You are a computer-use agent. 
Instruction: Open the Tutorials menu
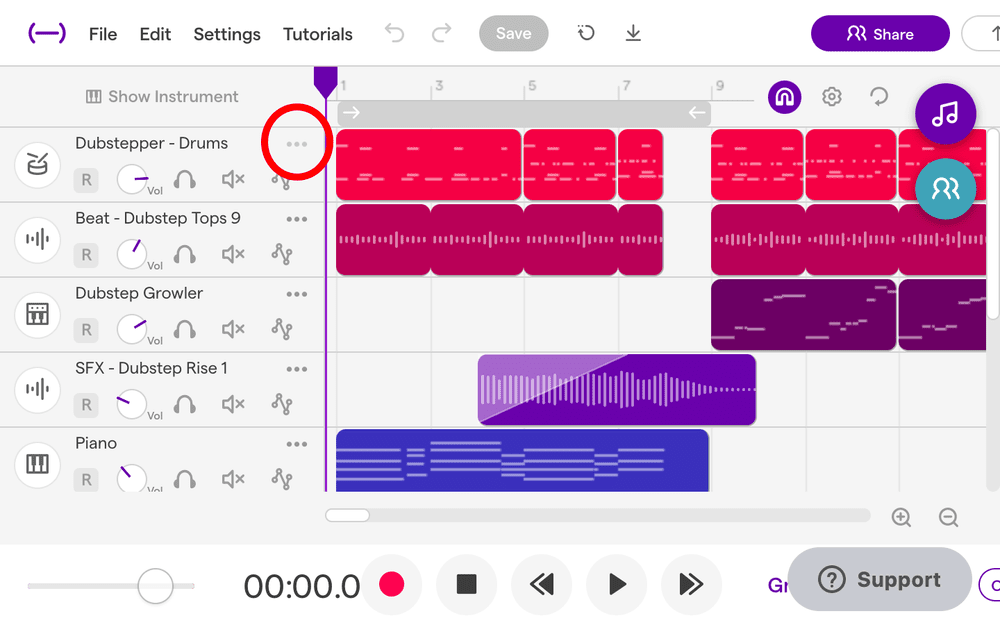317,33
